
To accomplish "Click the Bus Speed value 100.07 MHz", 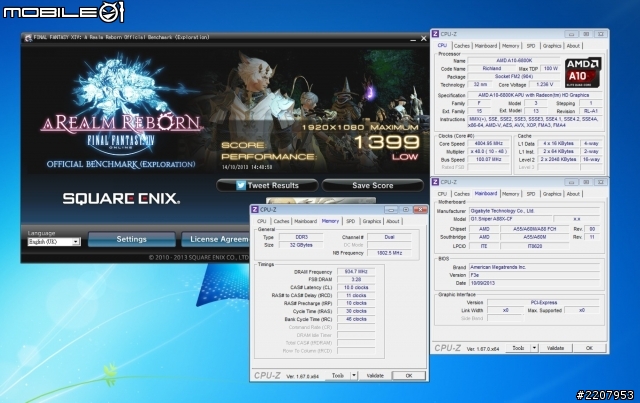I will point(489,159).
